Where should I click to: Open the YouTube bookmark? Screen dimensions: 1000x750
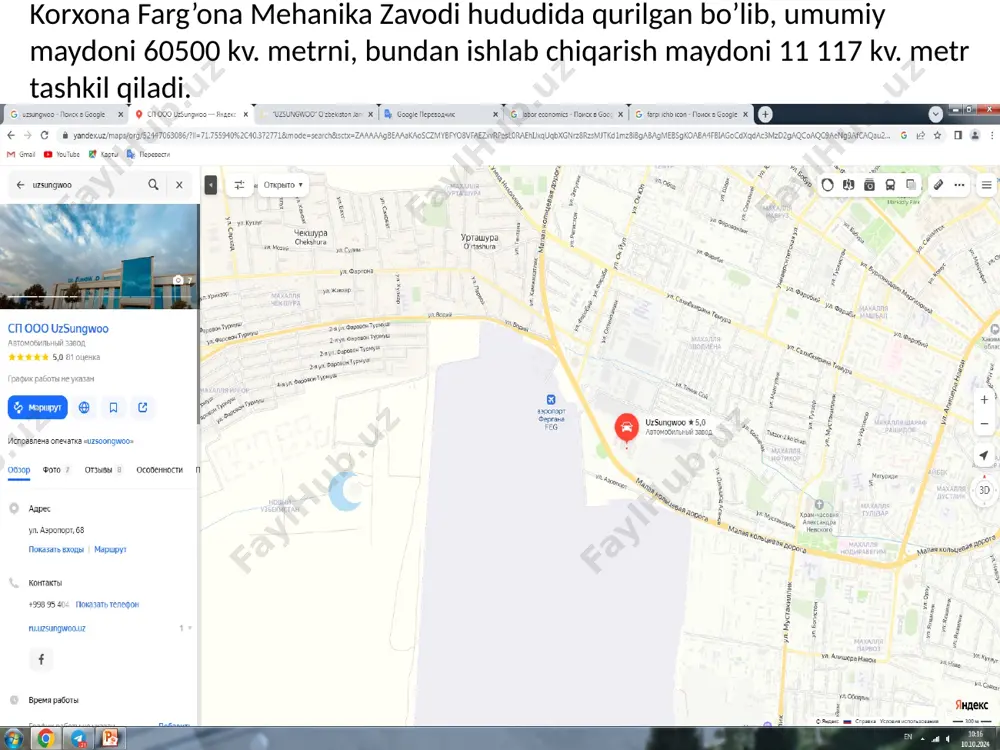[62, 154]
